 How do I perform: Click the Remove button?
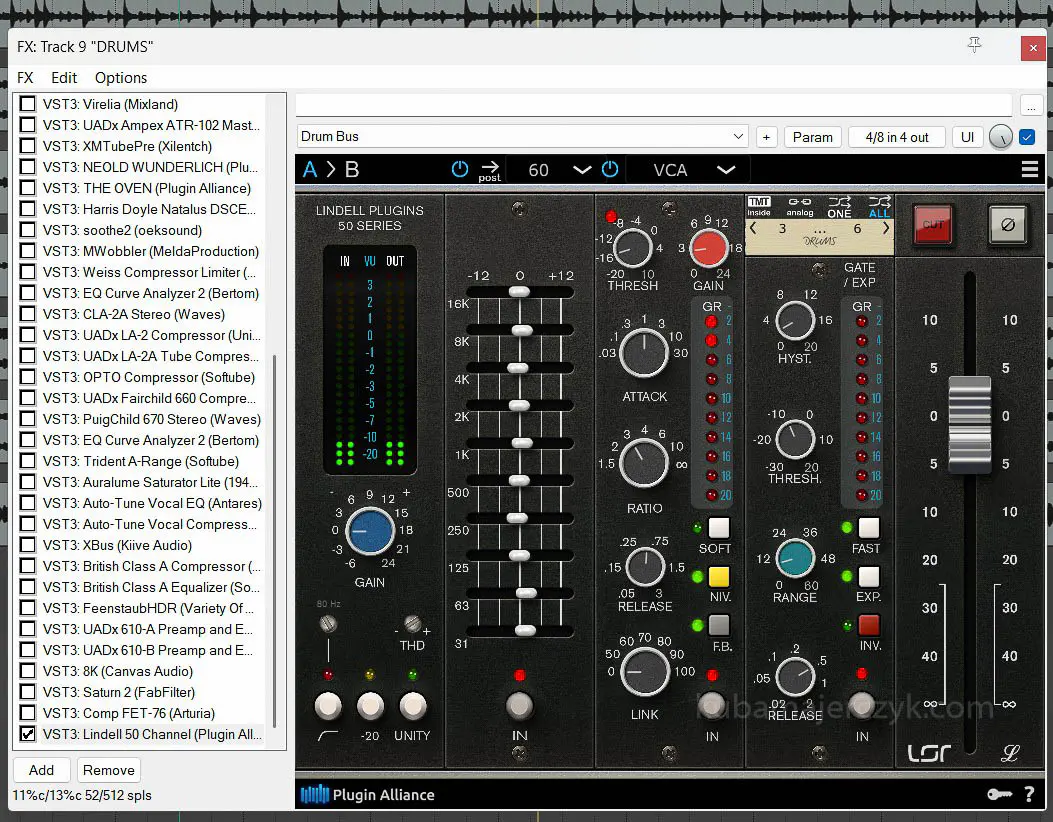pos(109,770)
